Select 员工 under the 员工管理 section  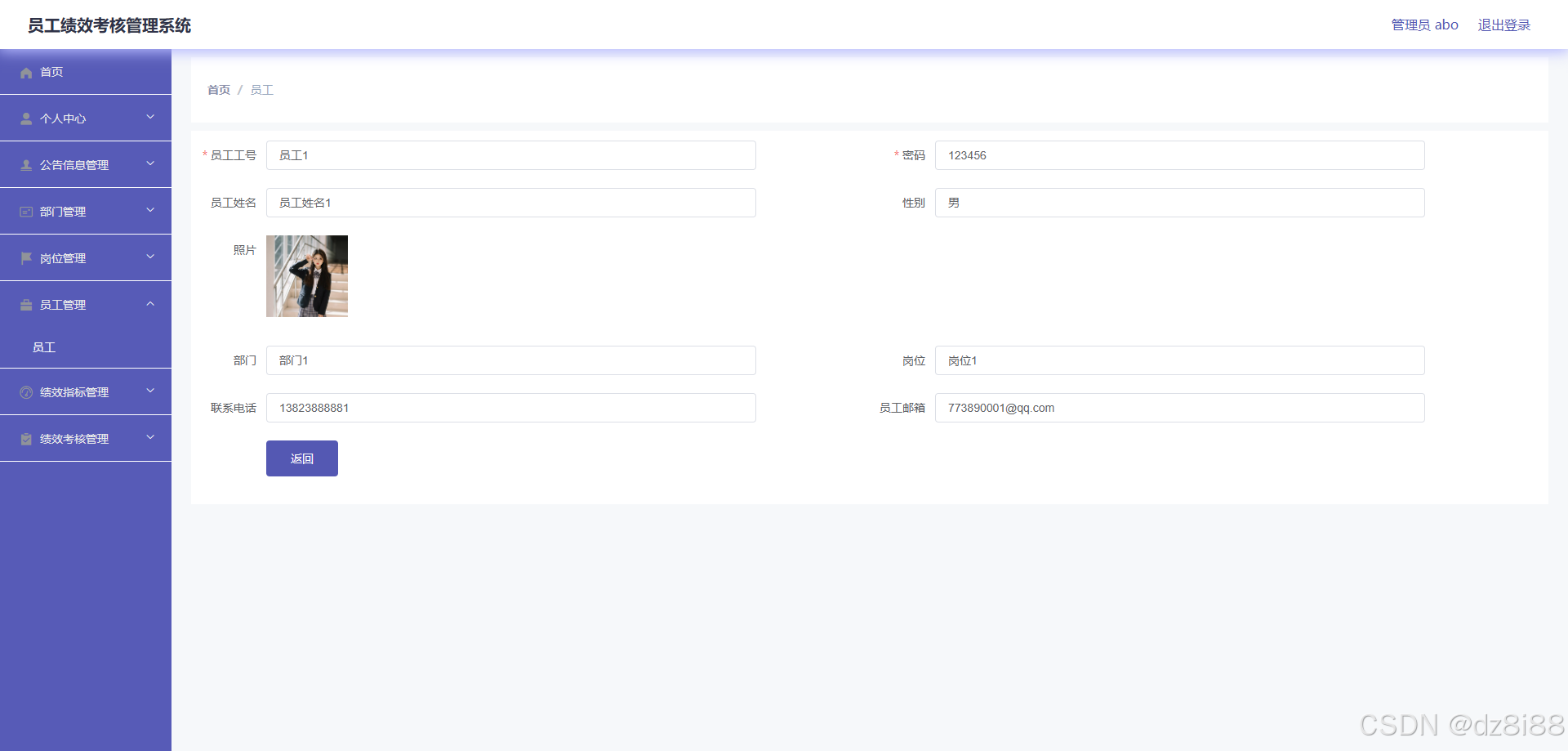click(44, 346)
